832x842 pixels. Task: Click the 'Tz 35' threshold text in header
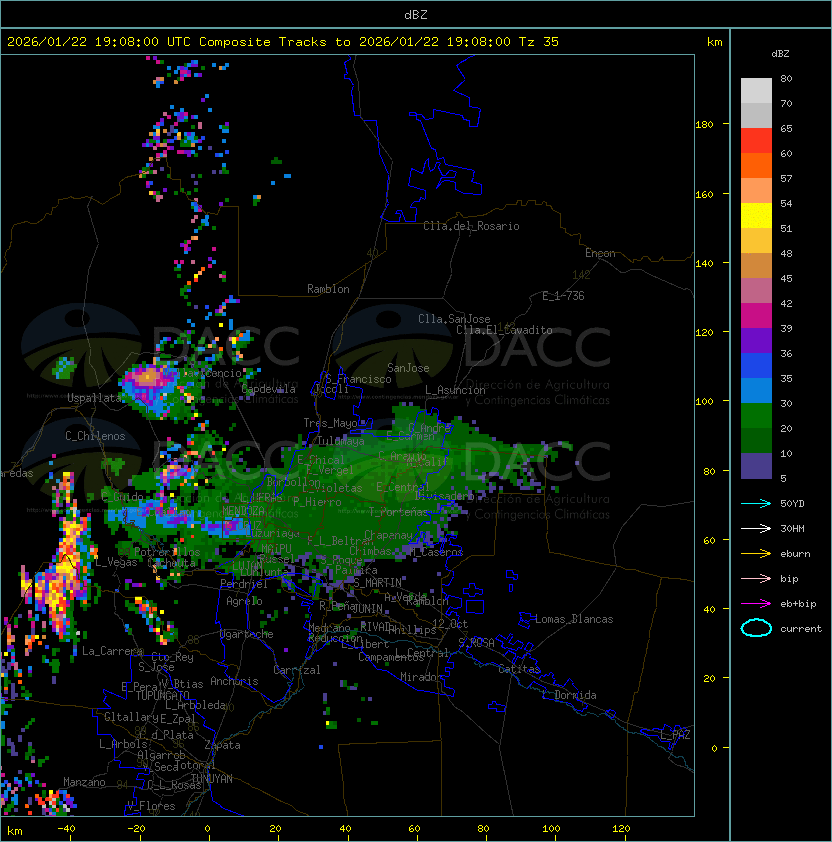coord(539,42)
